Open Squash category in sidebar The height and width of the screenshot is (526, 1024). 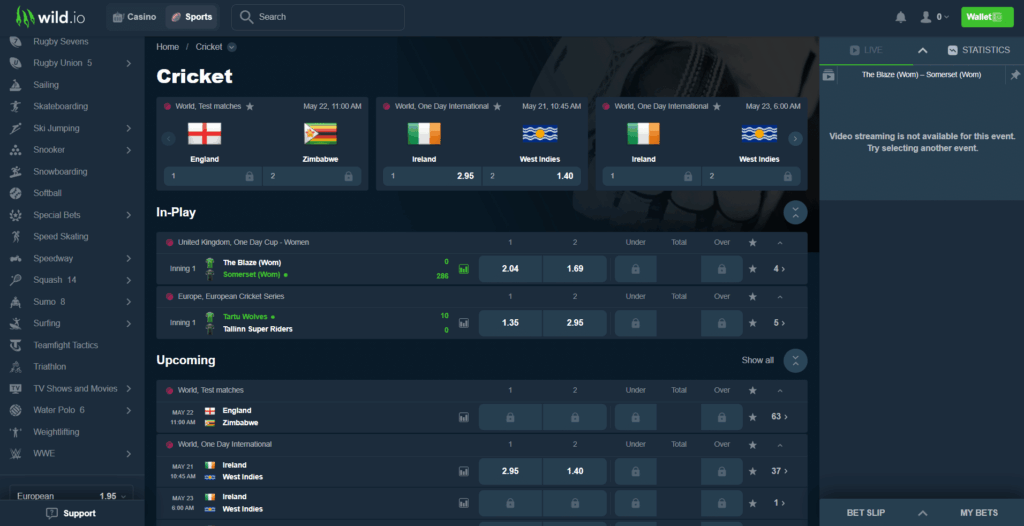click(71, 280)
